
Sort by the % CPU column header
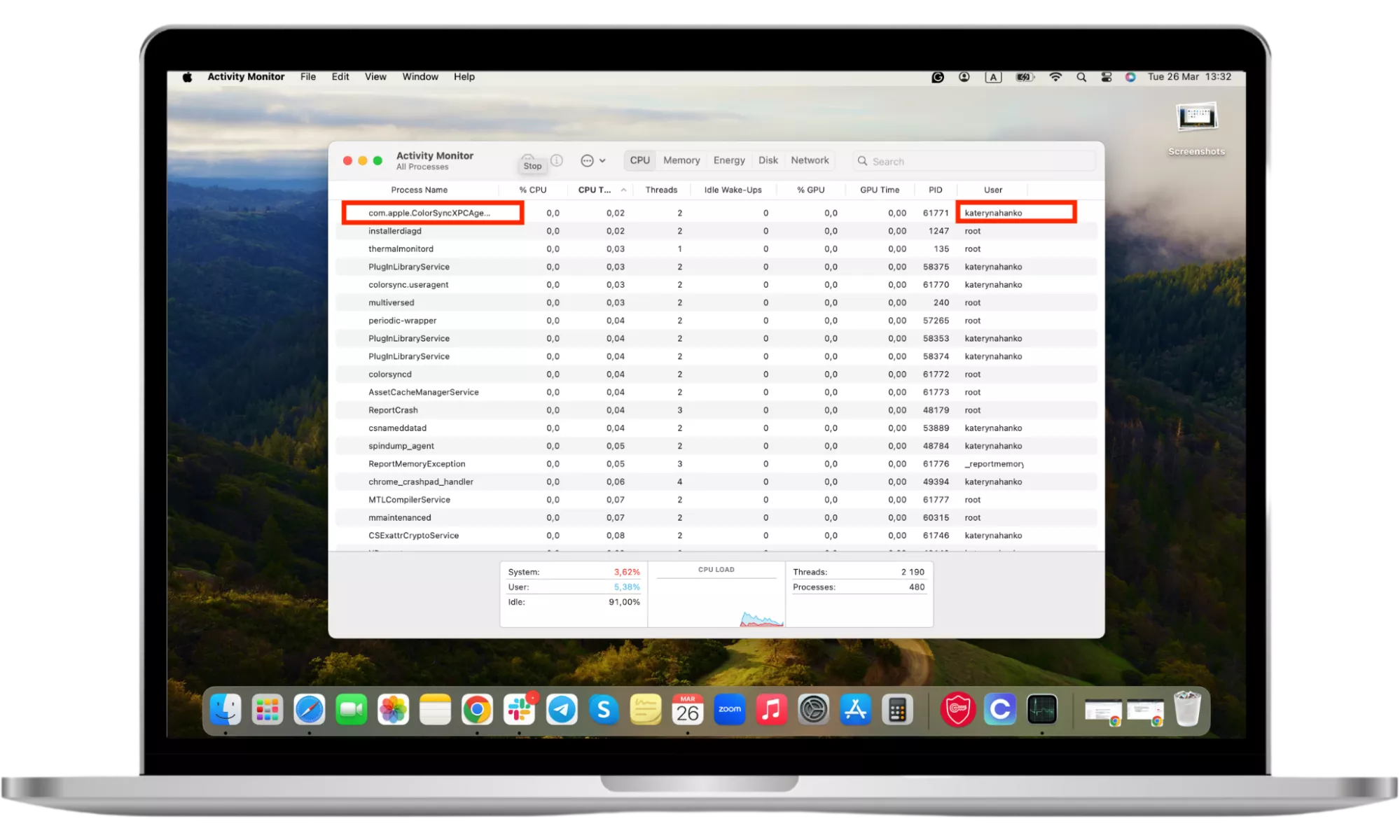(x=532, y=190)
